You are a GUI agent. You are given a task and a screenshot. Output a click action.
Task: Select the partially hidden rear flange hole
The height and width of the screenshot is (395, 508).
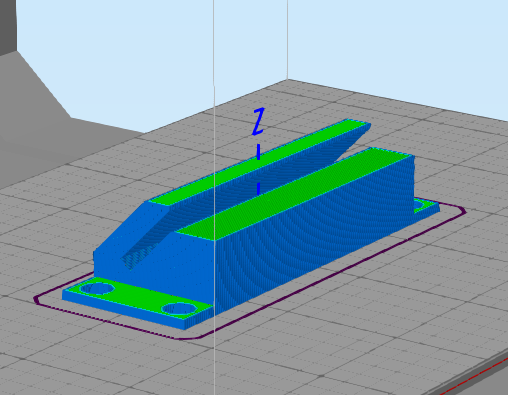(x=418, y=204)
